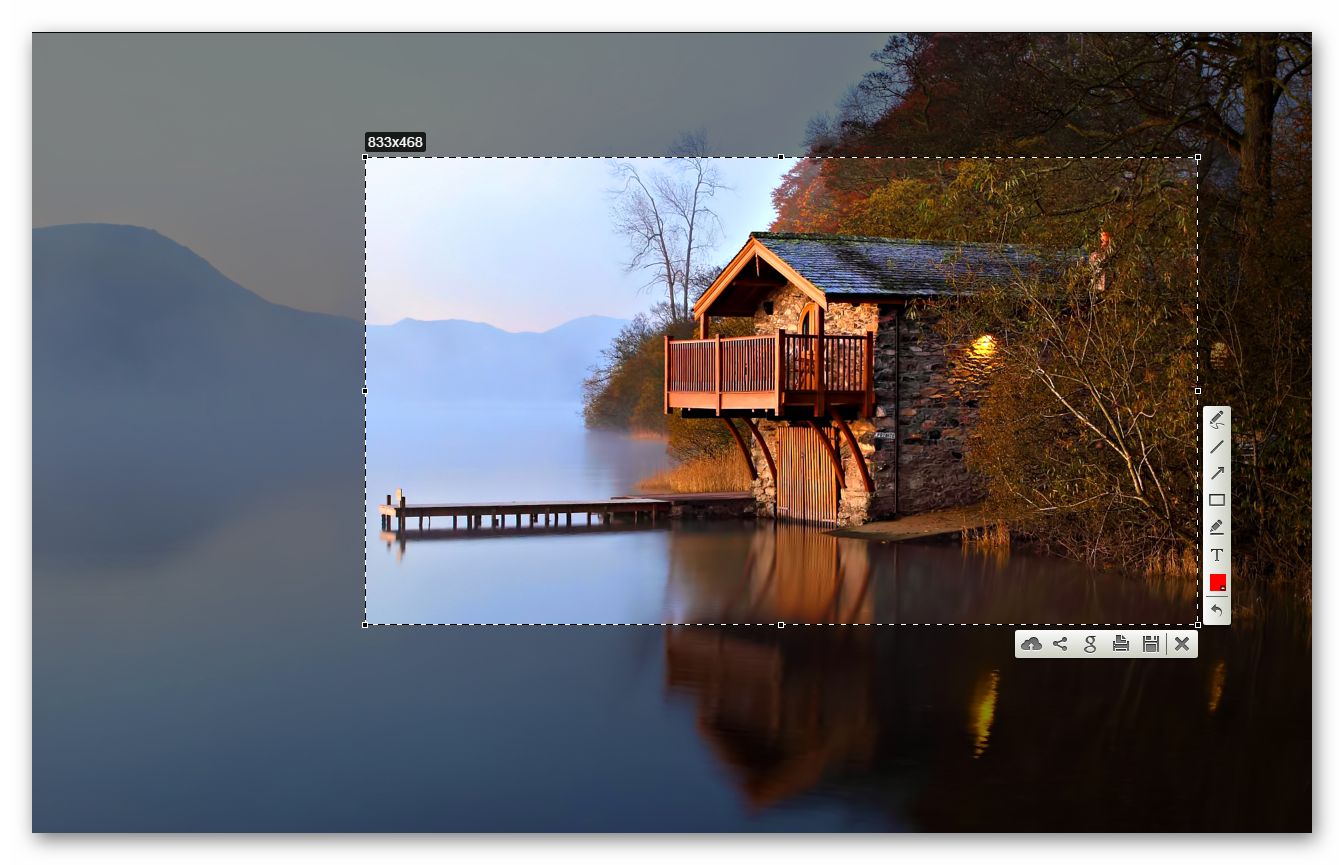Image resolution: width=1344 pixels, height=865 pixels.
Task: Share the screenshot on social networks
Action: (1060, 644)
